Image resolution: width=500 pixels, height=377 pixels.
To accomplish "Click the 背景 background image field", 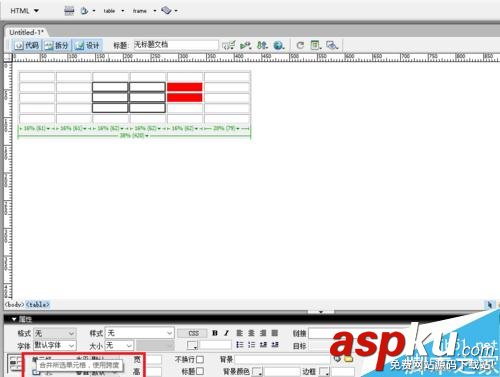I will (282, 359).
